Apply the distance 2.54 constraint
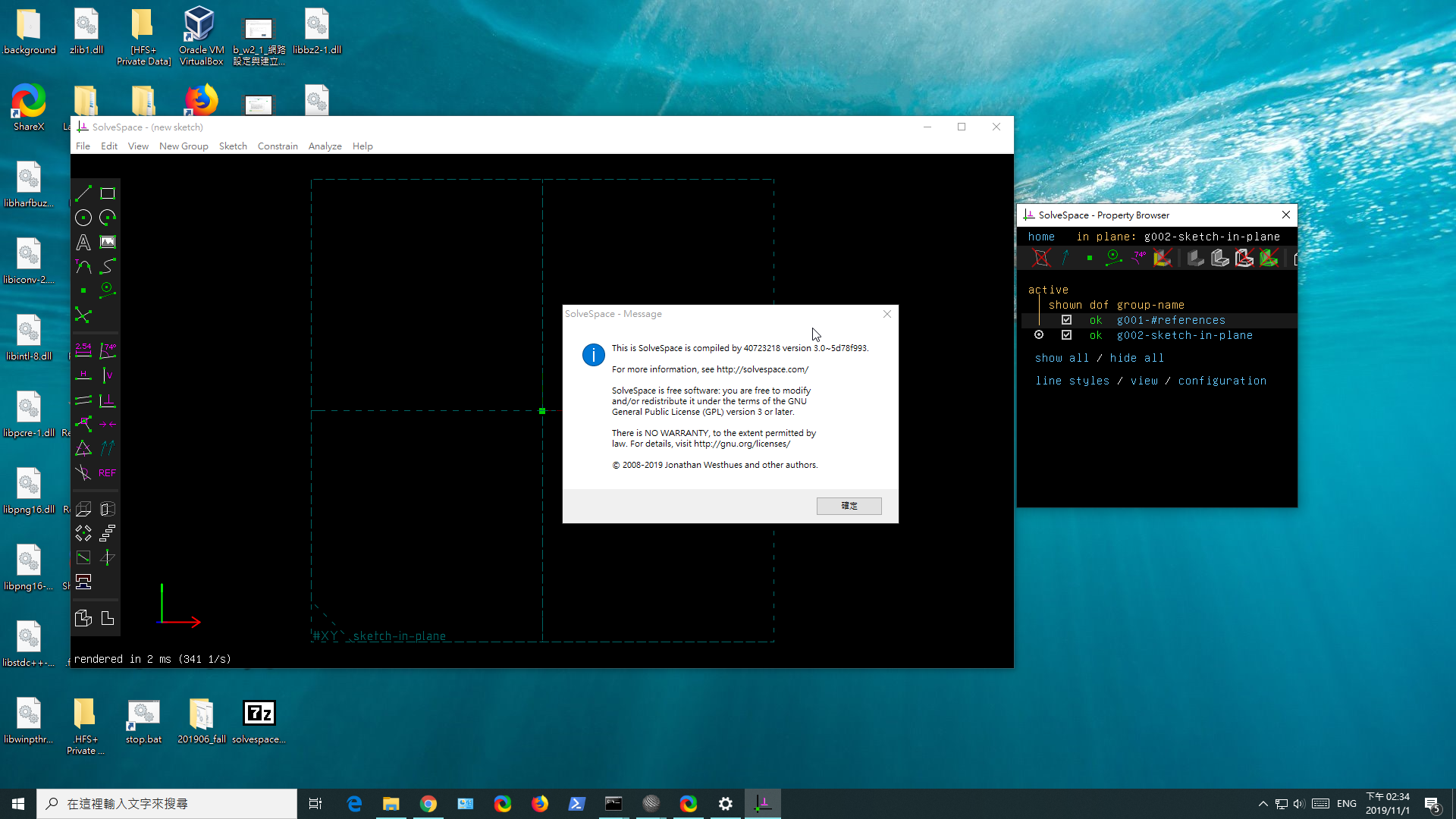This screenshot has height=819, width=1456. tap(83, 350)
